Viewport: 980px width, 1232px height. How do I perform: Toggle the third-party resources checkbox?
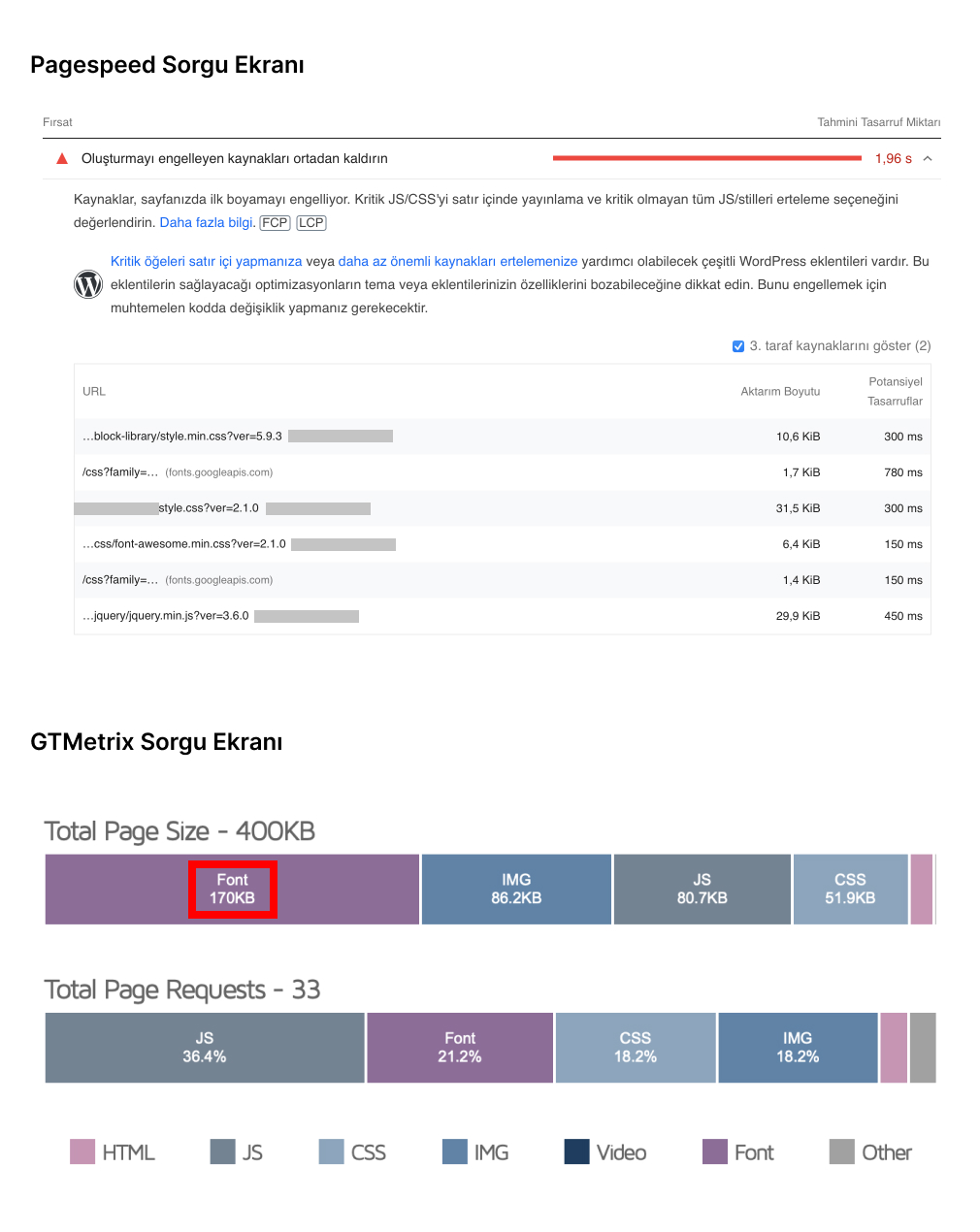[x=738, y=346]
